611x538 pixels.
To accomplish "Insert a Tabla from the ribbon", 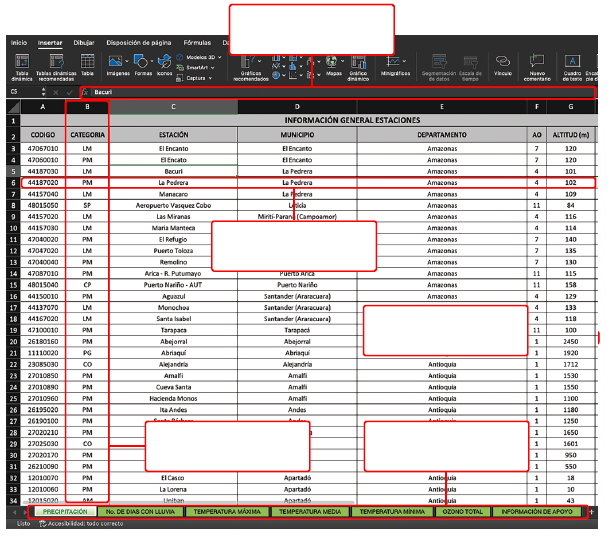I will pos(87,62).
